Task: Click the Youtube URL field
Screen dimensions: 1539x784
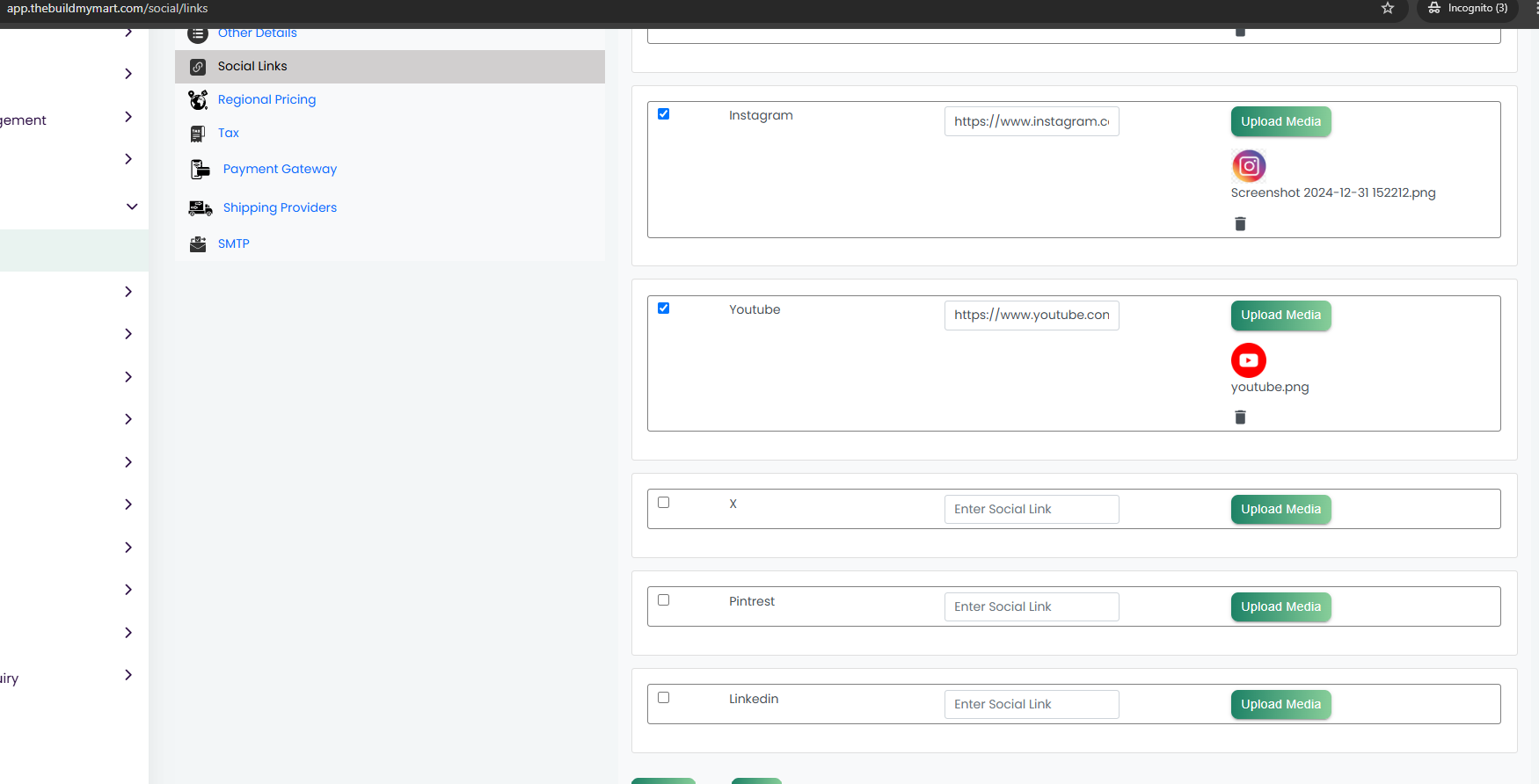Action: pos(1032,316)
